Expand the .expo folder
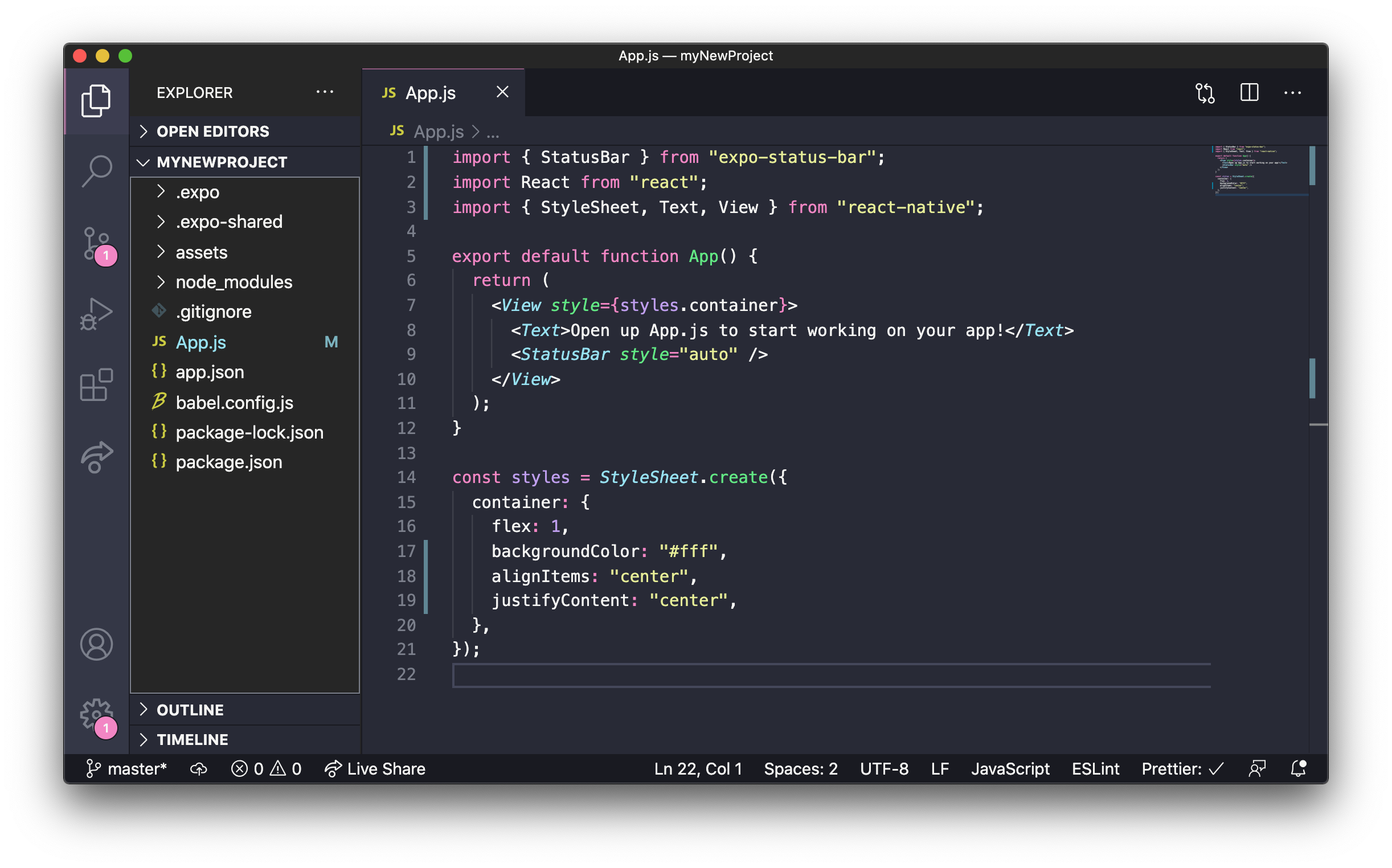Image resolution: width=1392 pixels, height=868 pixels. (245, 192)
